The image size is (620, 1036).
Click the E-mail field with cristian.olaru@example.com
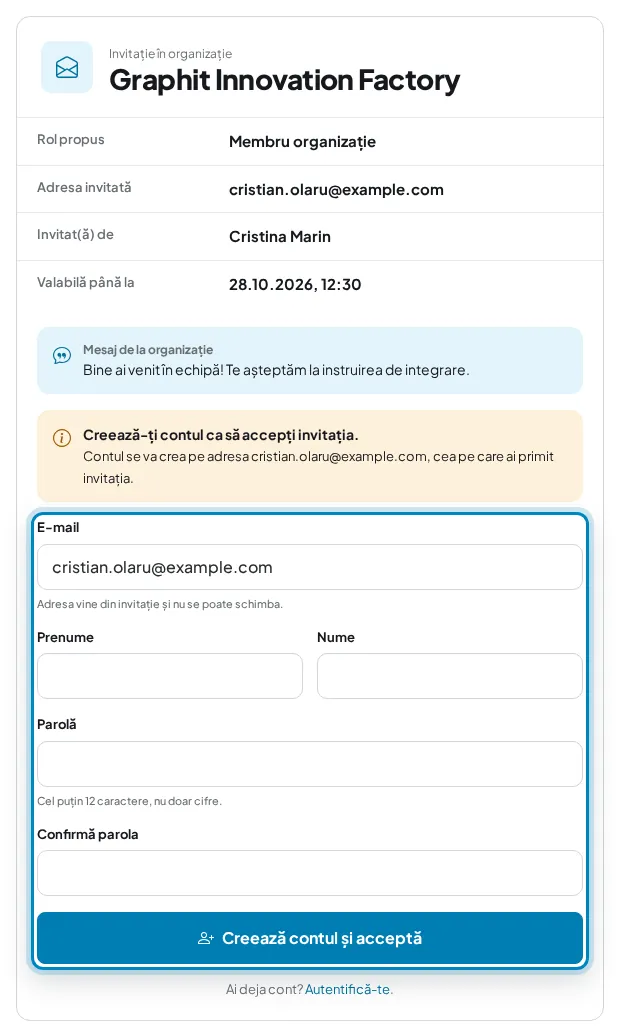click(309, 567)
